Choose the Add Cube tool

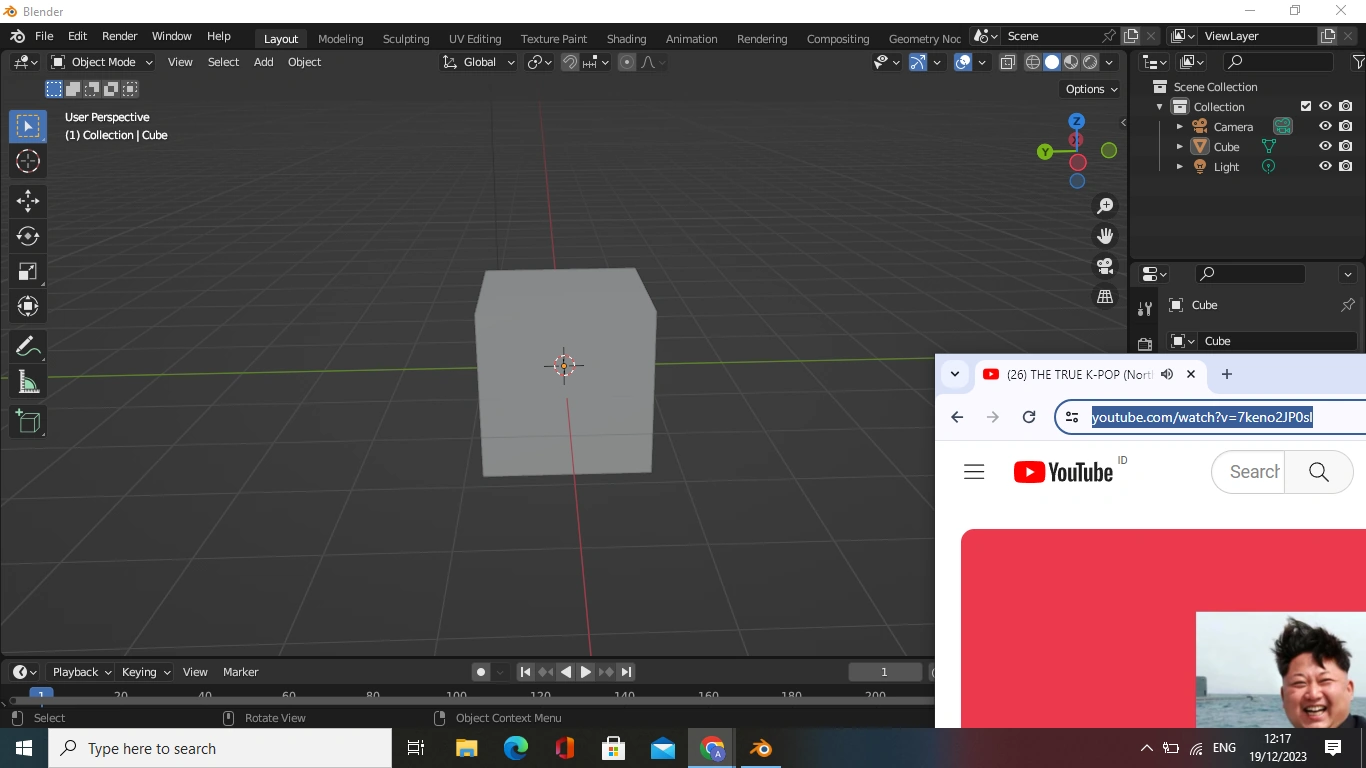[28, 422]
